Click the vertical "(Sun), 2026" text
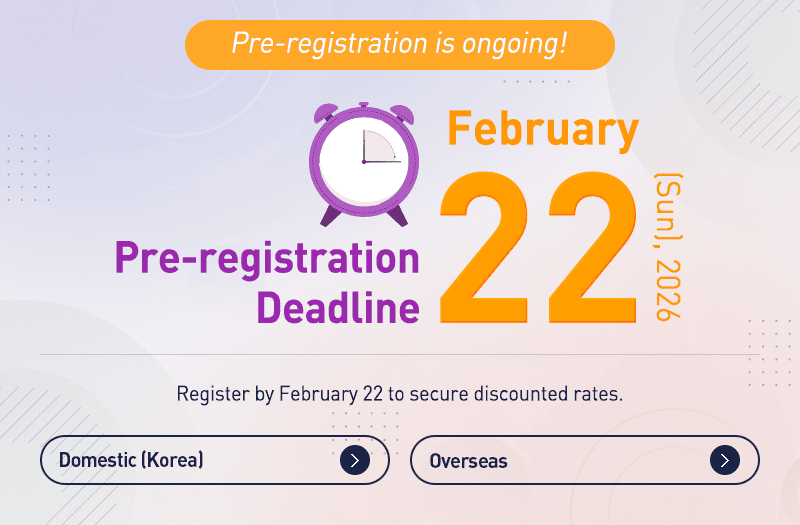800x525 pixels. 667,247
